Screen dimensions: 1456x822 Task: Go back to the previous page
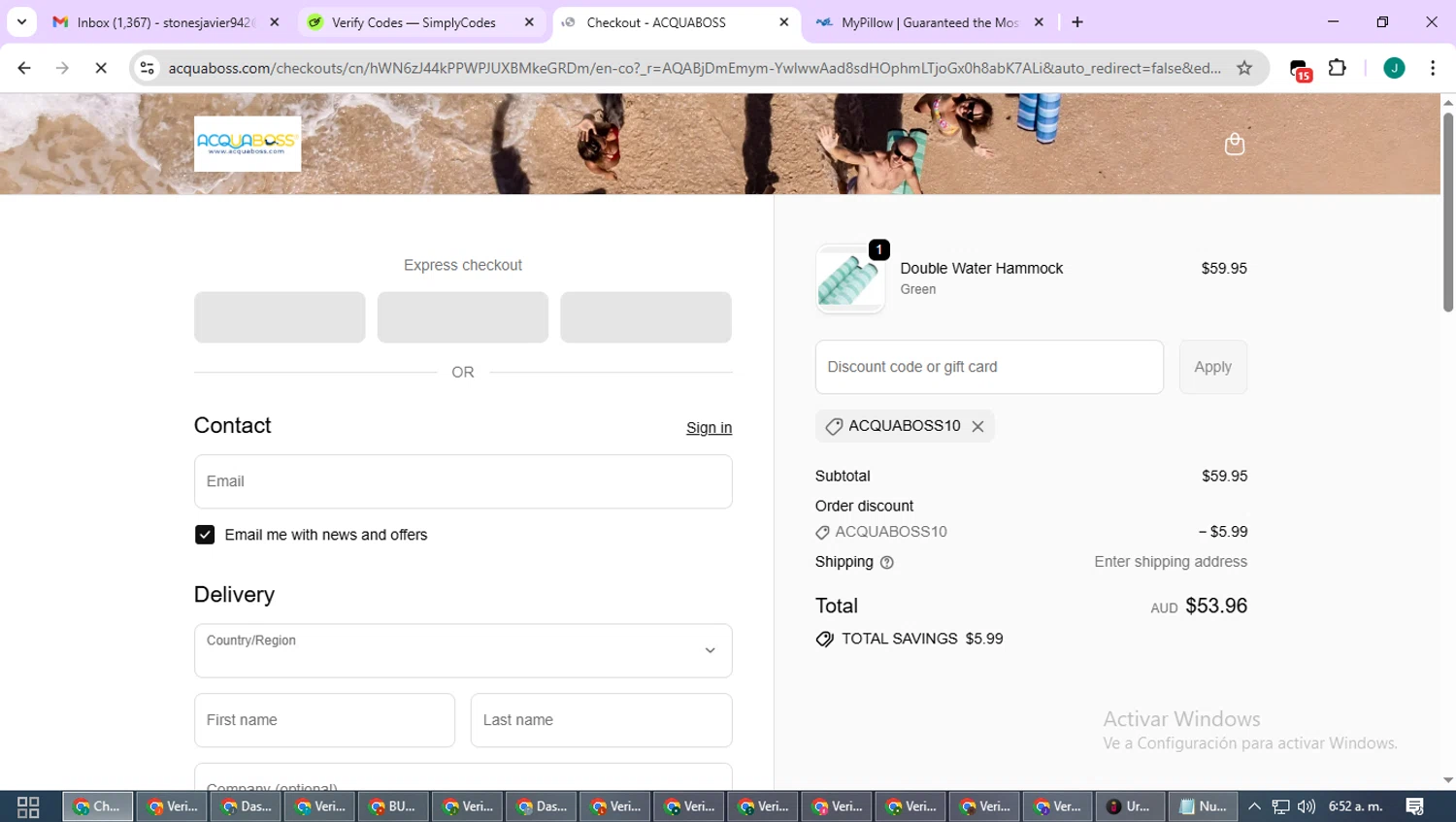[24, 68]
